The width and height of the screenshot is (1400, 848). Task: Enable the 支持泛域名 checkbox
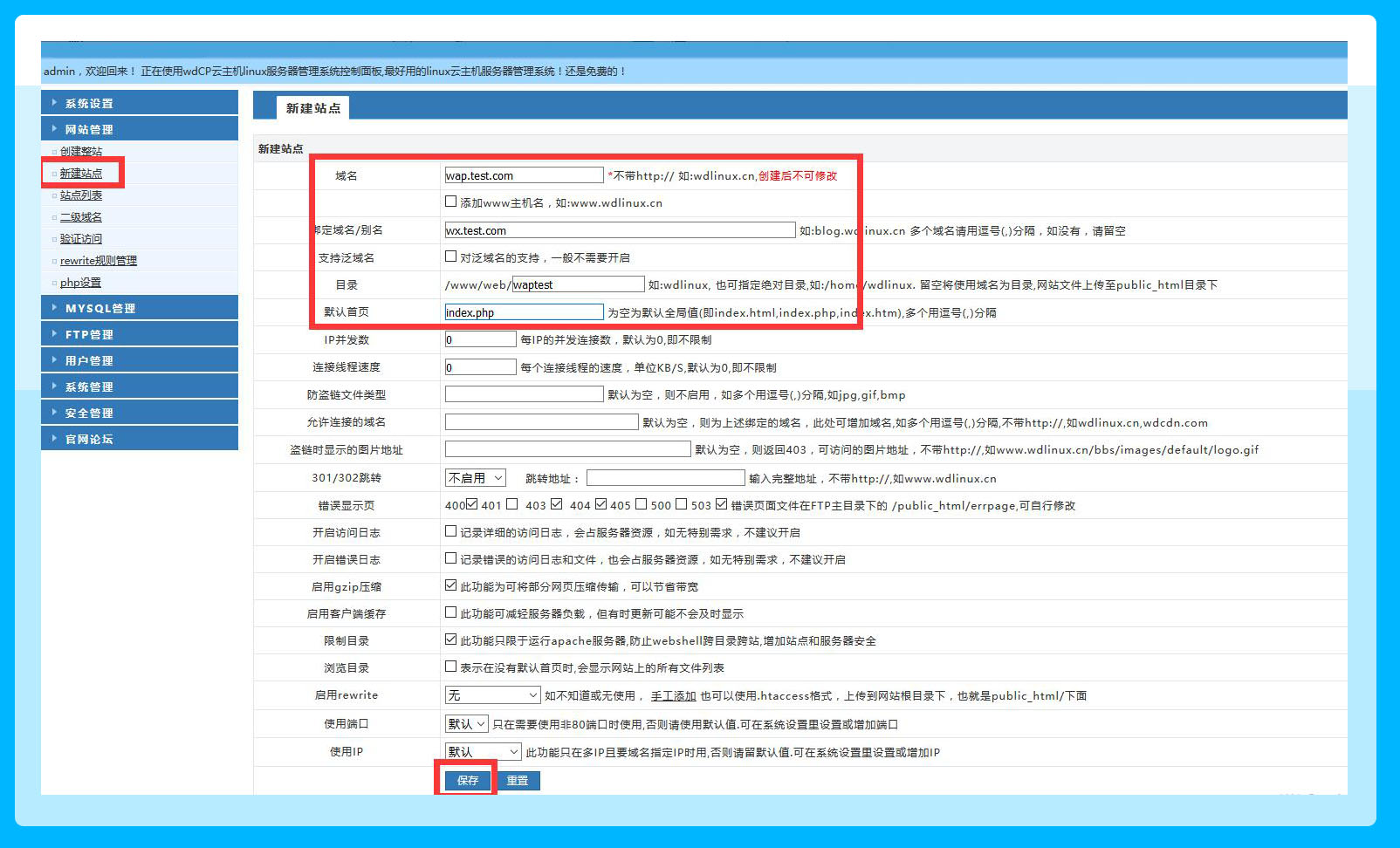click(x=451, y=256)
